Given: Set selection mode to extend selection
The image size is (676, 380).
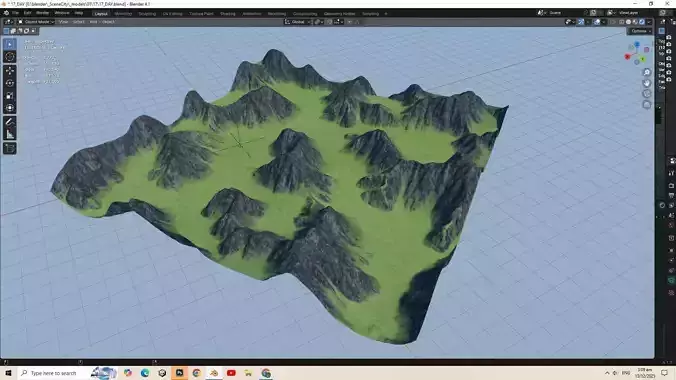Looking at the screenshot, I should 13,31.
